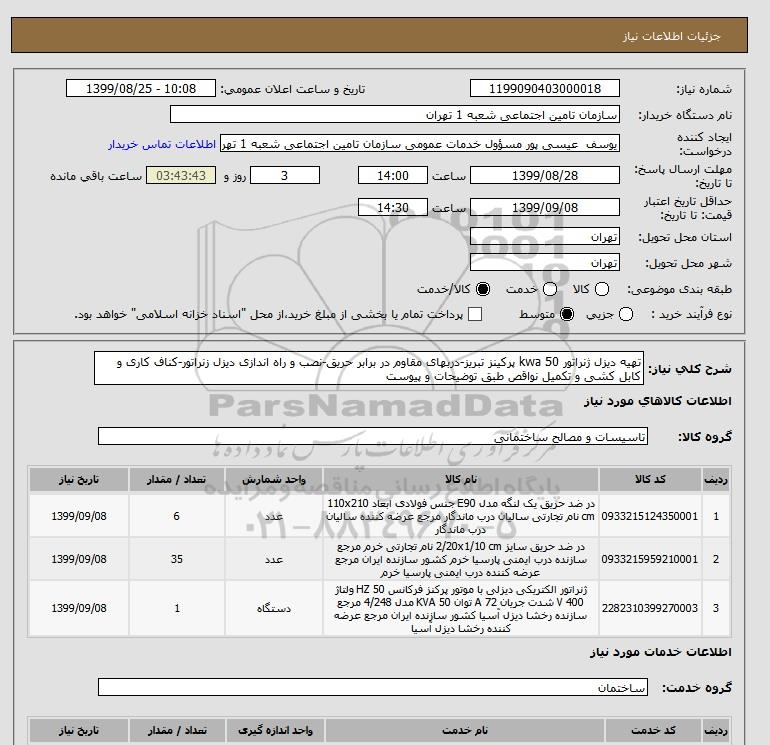The height and width of the screenshot is (745, 770).
Task: Choose the متوسط purchase type radio
Action: coord(567,314)
